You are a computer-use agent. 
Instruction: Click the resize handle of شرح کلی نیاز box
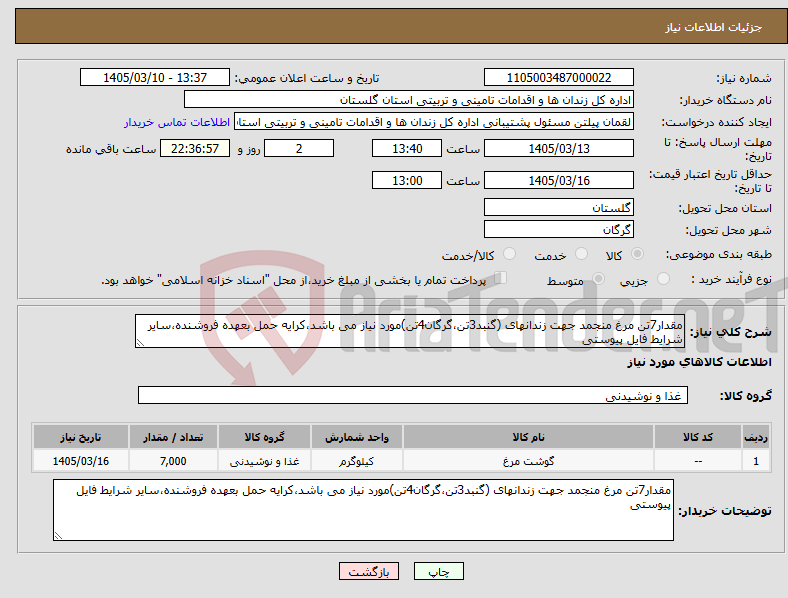pyautogui.click(x=140, y=343)
